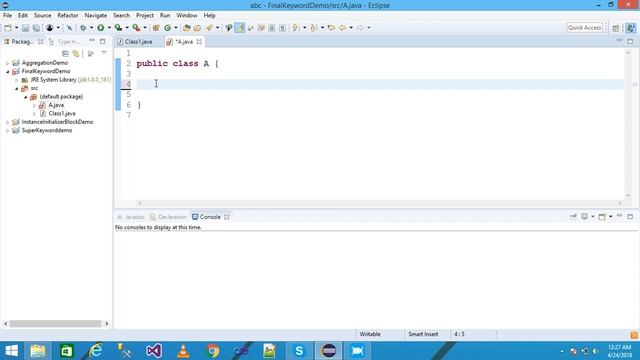Image resolution: width=640 pixels, height=360 pixels.
Task: Select the (default package) node
Action: pyautogui.click(x=61, y=97)
